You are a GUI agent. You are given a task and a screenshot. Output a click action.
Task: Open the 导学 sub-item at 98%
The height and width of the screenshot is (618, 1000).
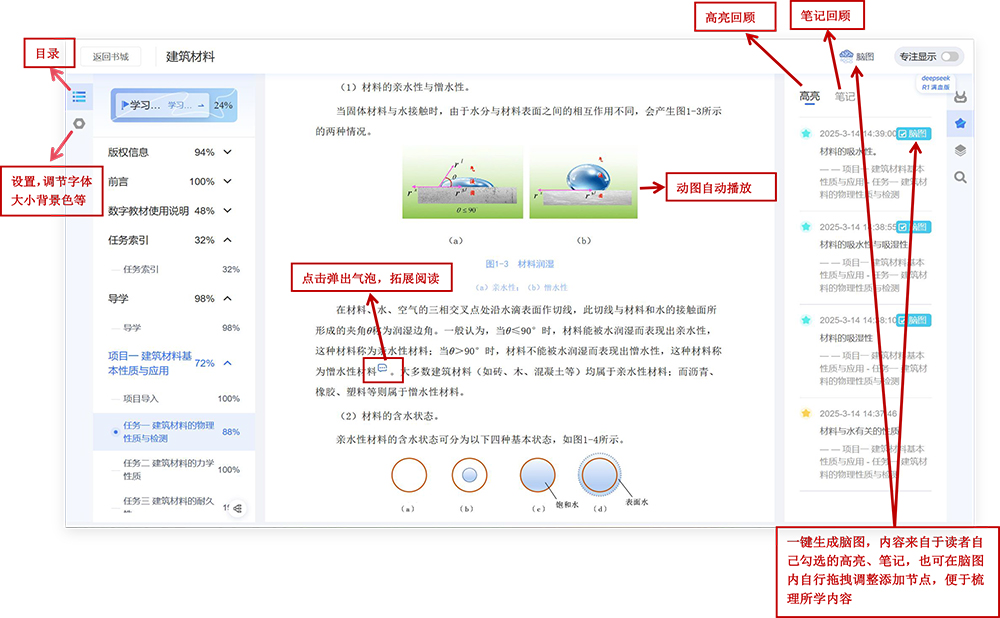coord(174,328)
